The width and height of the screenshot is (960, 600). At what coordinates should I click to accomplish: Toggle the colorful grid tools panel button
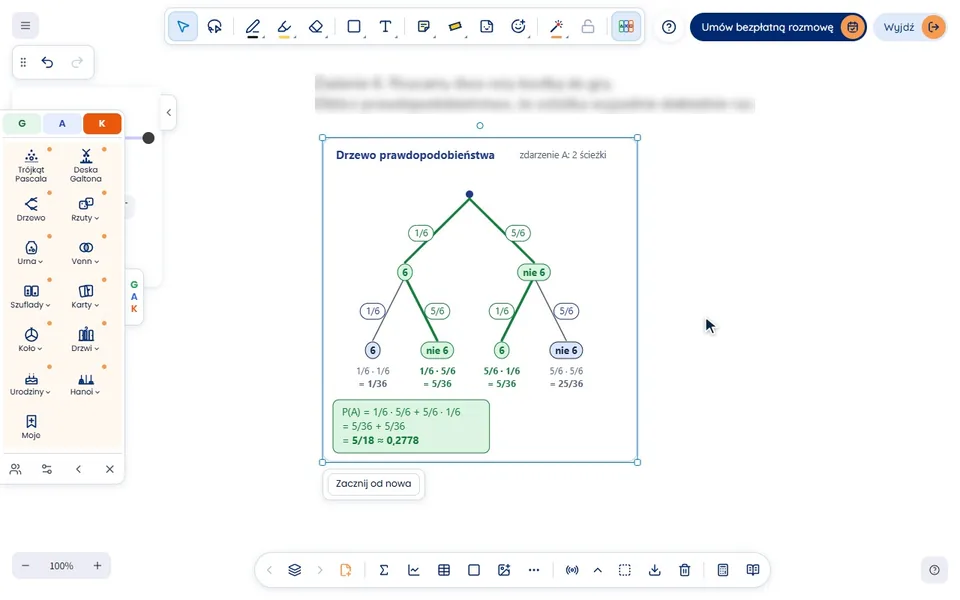pyautogui.click(x=626, y=26)
